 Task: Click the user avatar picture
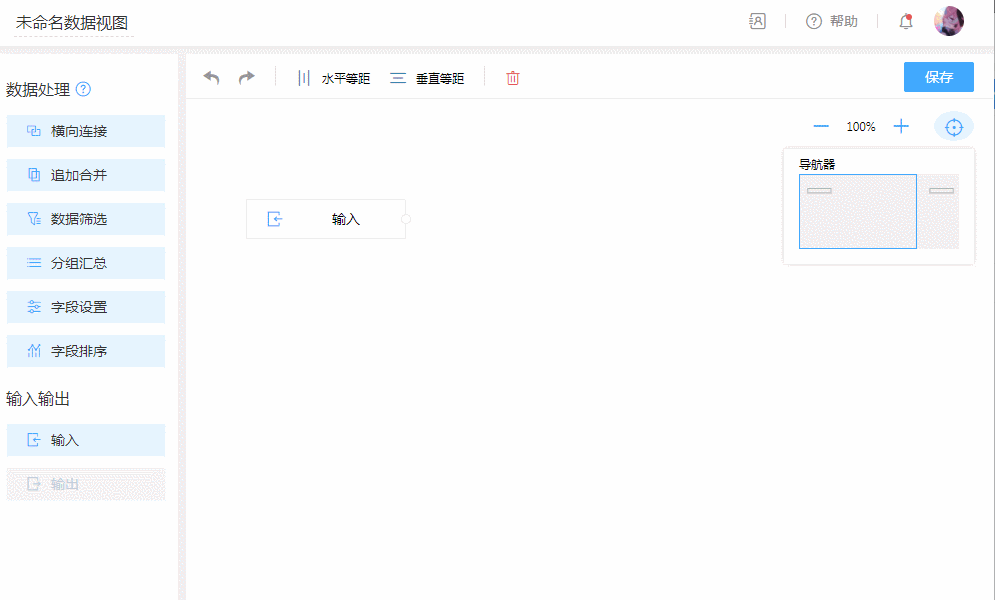pos(949,21)
